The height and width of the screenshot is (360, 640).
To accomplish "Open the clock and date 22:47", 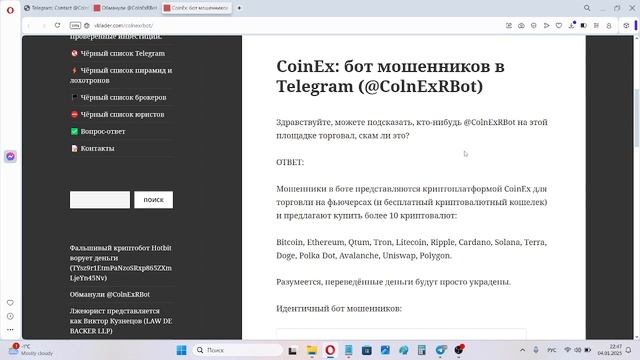I will (609, 350).
